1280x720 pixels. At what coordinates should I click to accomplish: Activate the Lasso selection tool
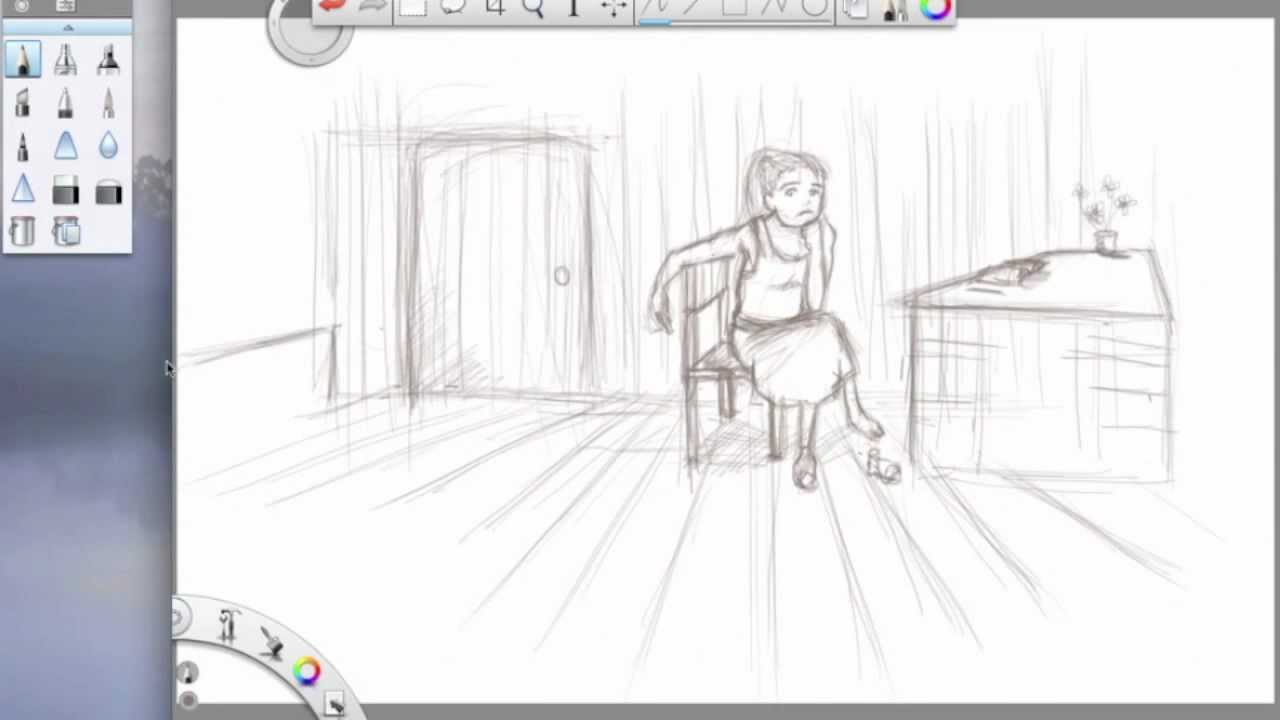tap(452, 9)
